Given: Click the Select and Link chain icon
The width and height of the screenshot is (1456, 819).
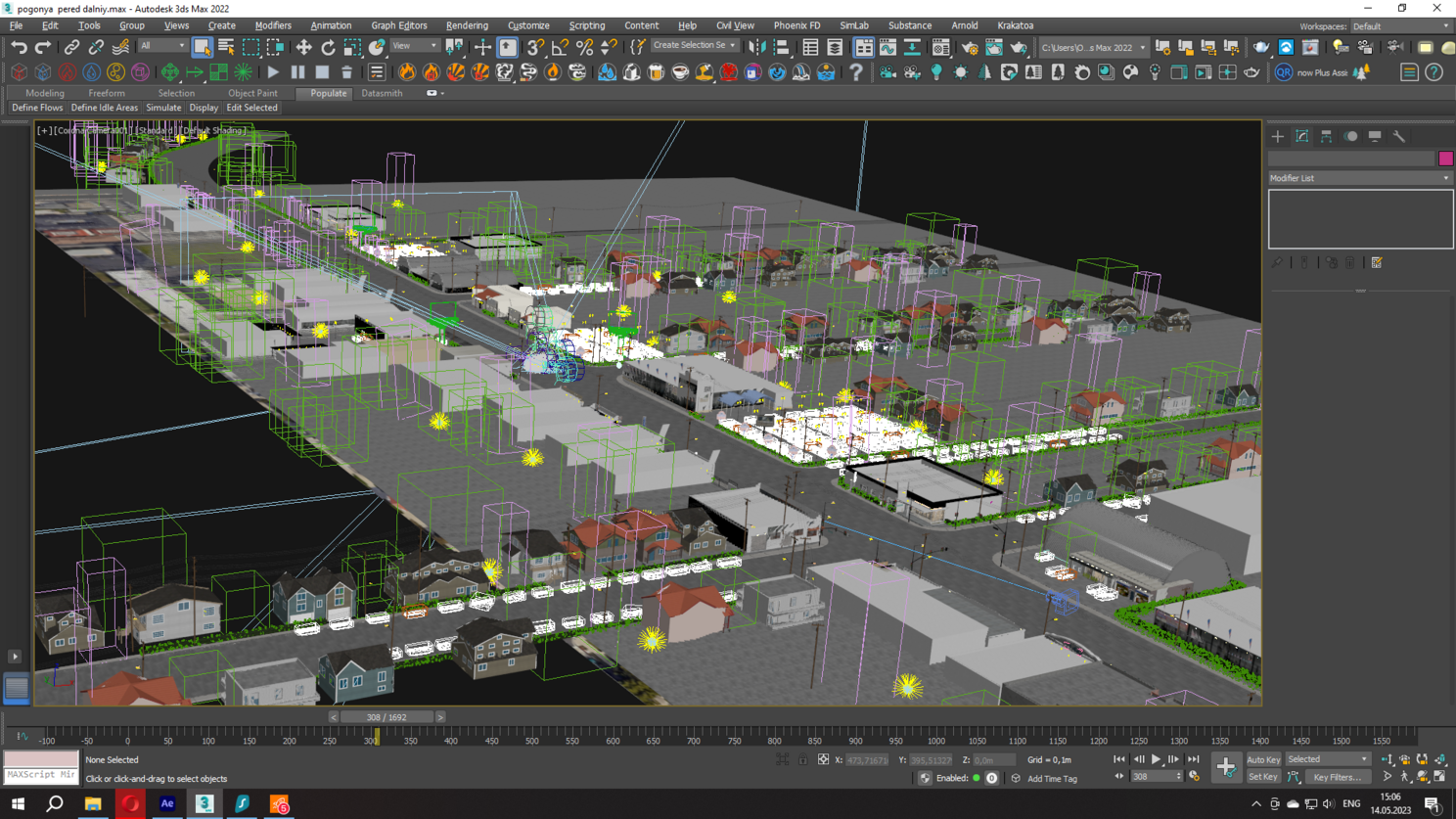Looking at the screenshot, I should (x=71, y=47).
